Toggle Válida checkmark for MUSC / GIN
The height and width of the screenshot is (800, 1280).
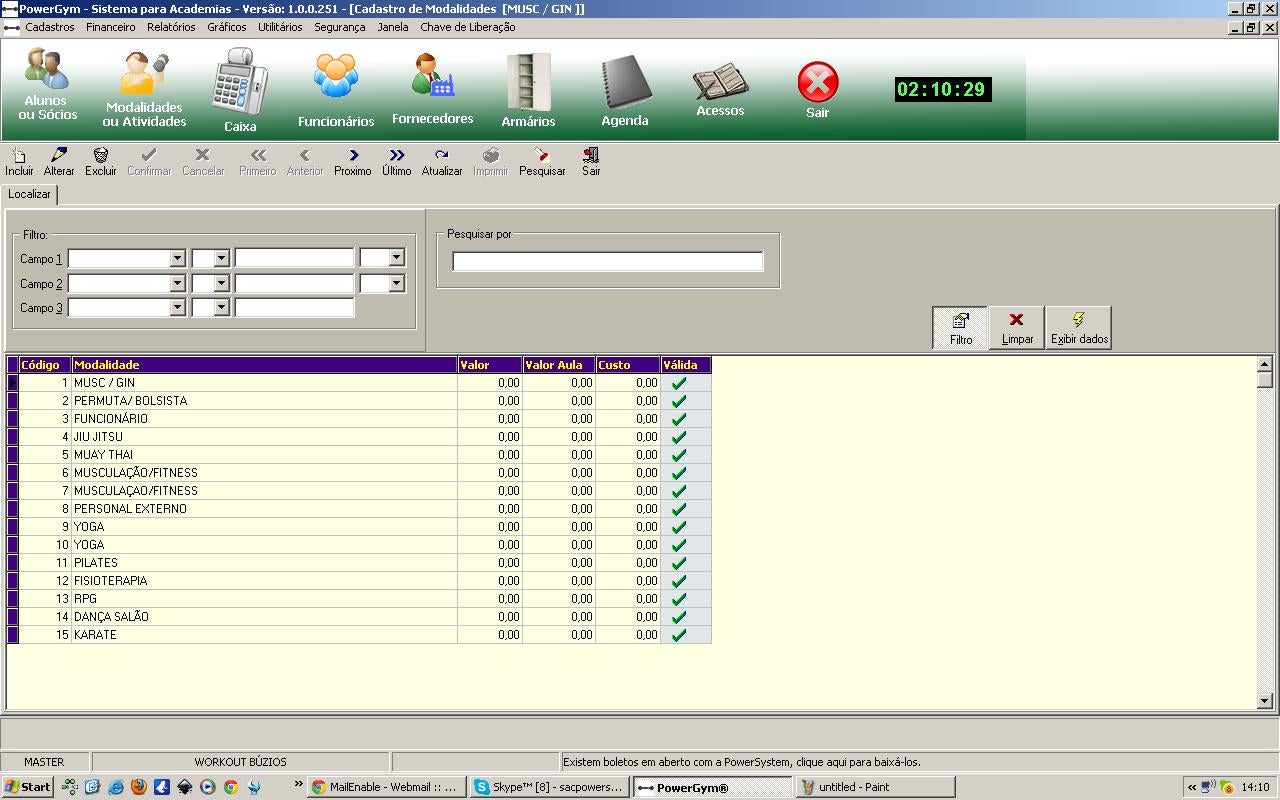point(679,383)
